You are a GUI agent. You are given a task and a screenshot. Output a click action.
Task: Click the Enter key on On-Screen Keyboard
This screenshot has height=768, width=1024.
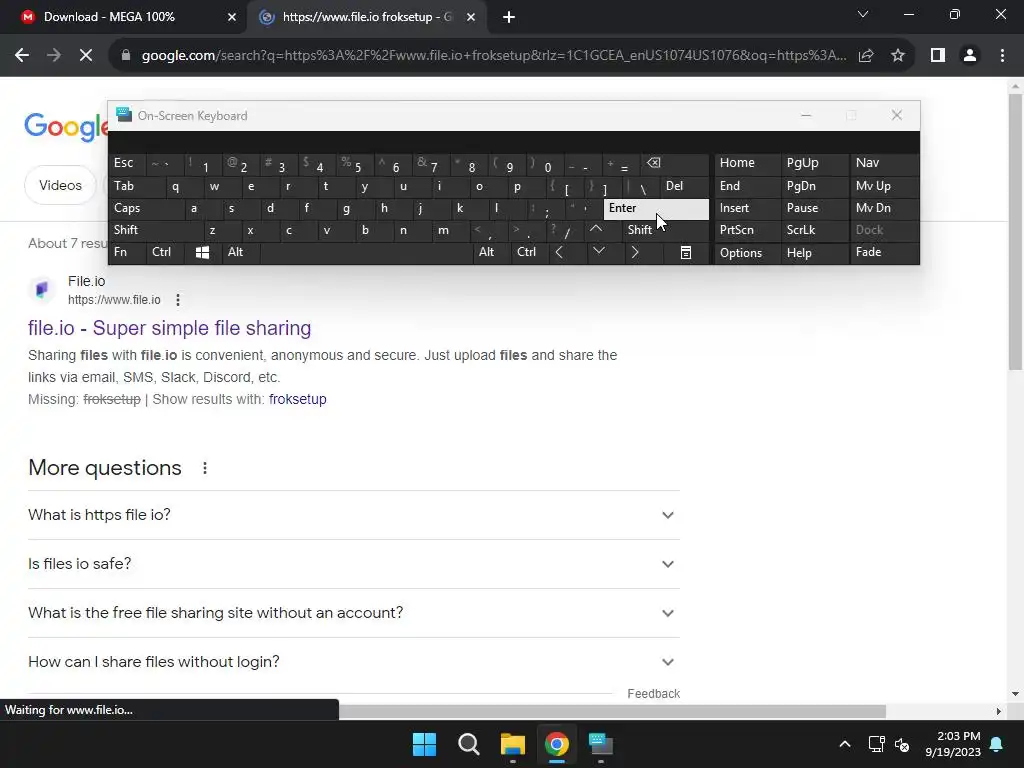point(656,209)
